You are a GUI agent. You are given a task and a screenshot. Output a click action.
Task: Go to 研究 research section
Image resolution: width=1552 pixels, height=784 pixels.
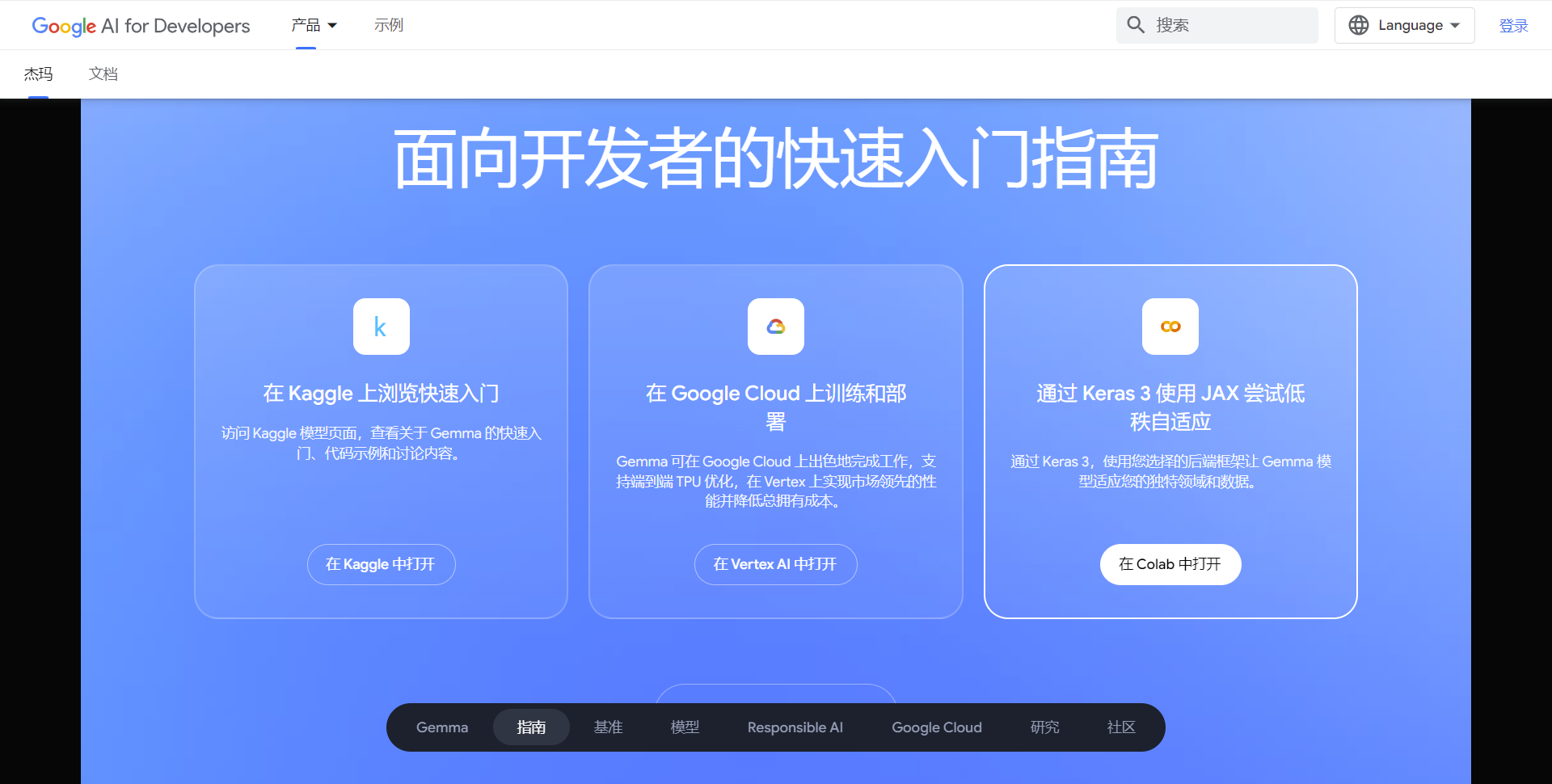1044,727
